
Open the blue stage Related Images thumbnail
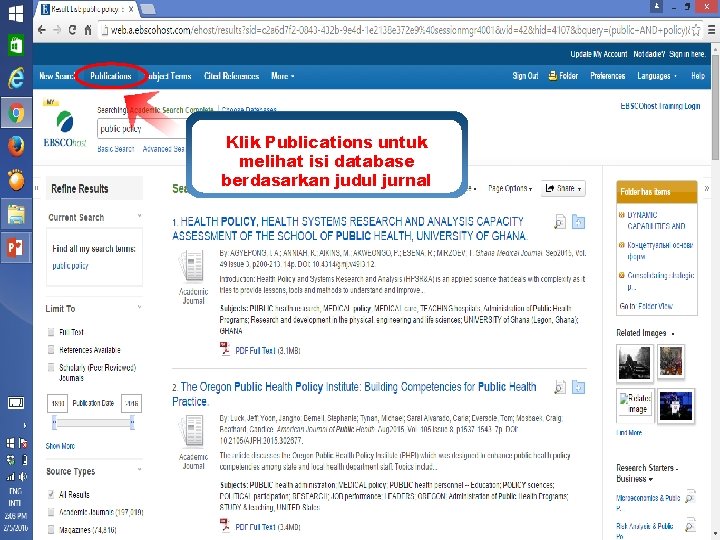[675, 406]
